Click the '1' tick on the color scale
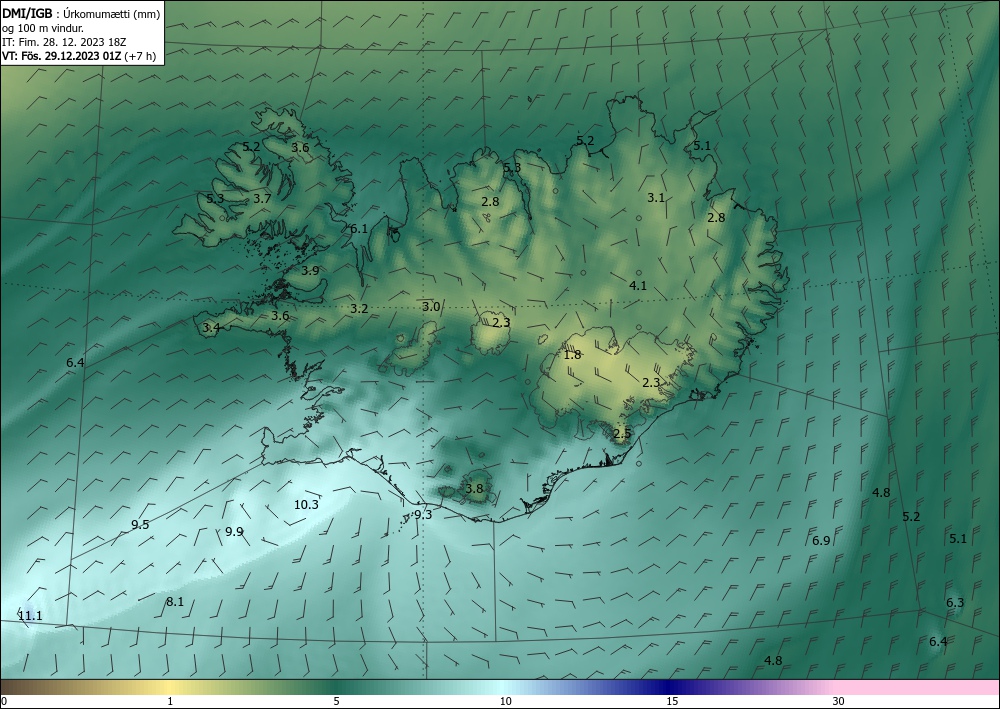1000x709 pixels. point(170,701)
